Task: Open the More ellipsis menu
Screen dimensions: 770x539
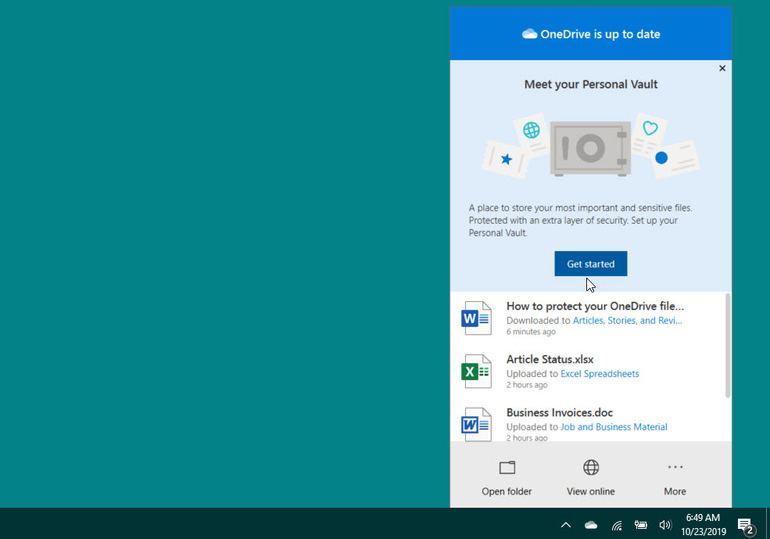Action: pos(675,467)
